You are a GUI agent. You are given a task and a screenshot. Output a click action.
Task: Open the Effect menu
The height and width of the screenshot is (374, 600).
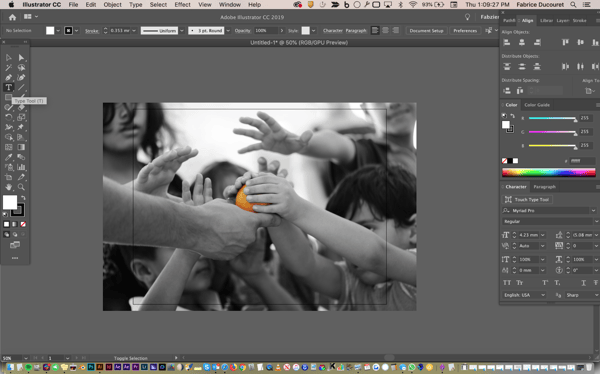click(x=182, y=5)
